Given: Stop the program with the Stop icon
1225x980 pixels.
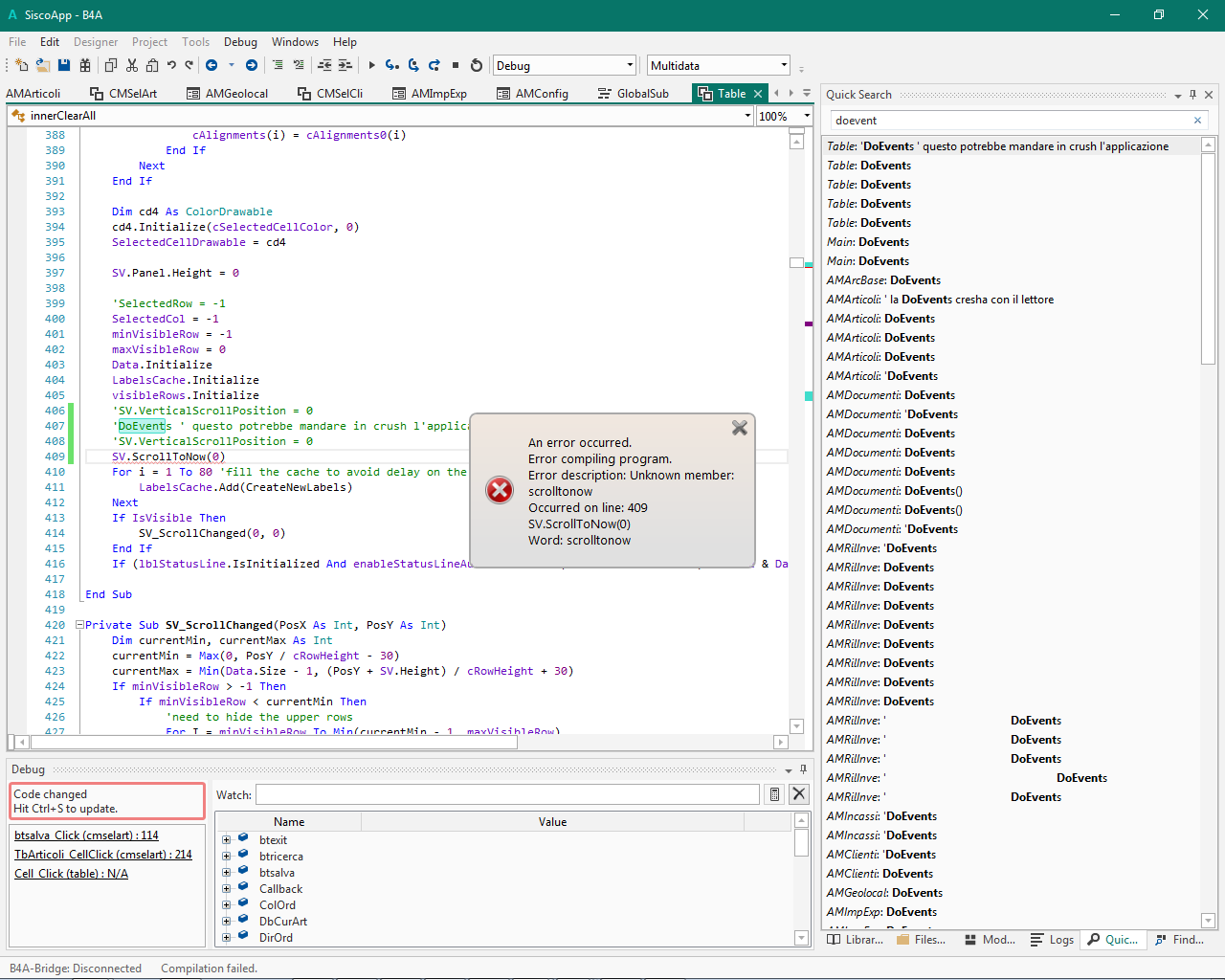Looking at the screenshot, I should point(456,65).
